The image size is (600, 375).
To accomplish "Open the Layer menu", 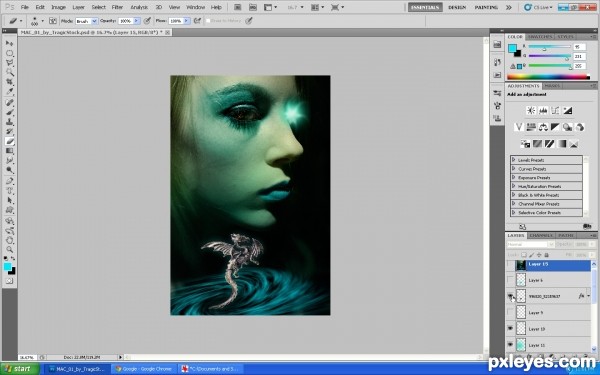I will coord(78,7).
